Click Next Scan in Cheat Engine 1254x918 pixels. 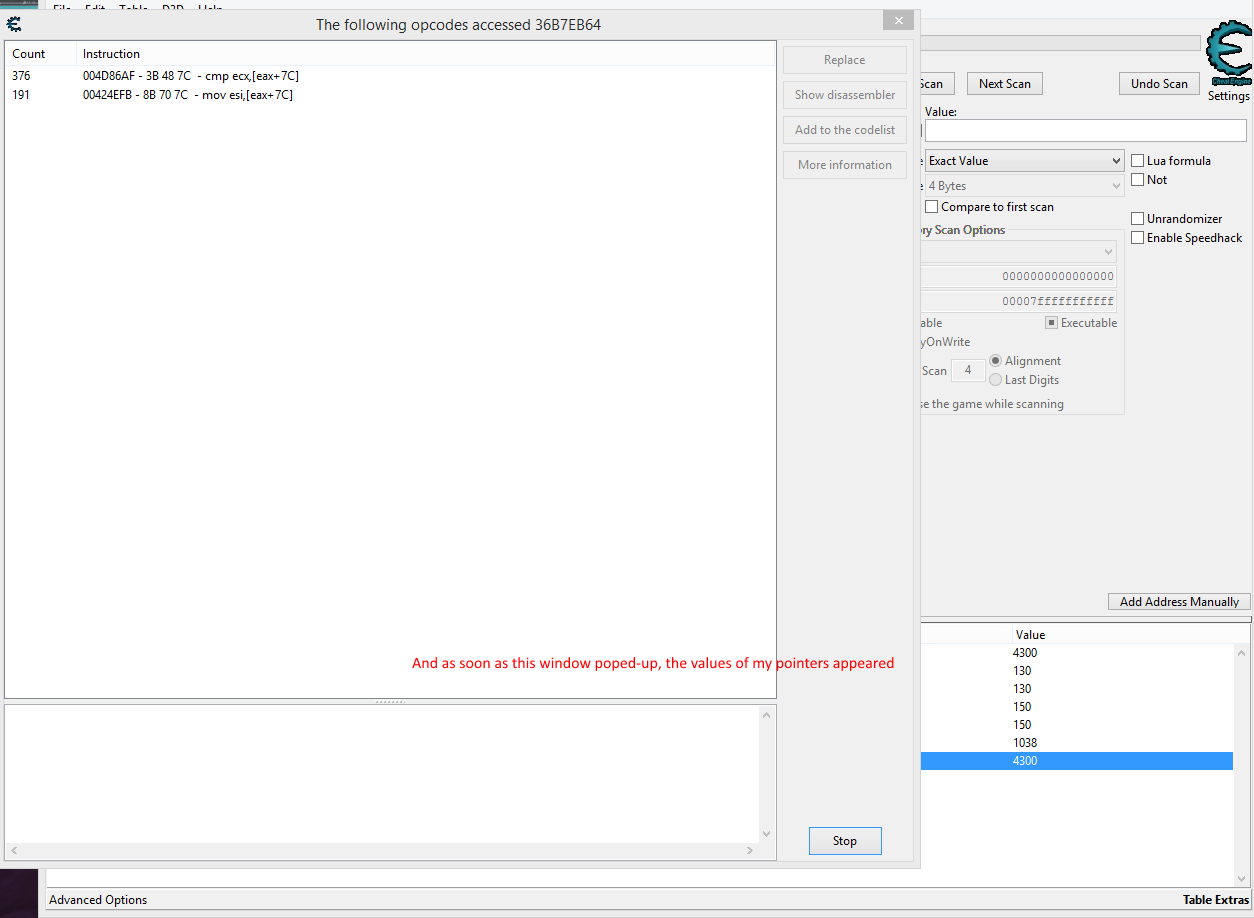tap(1005, 84)
